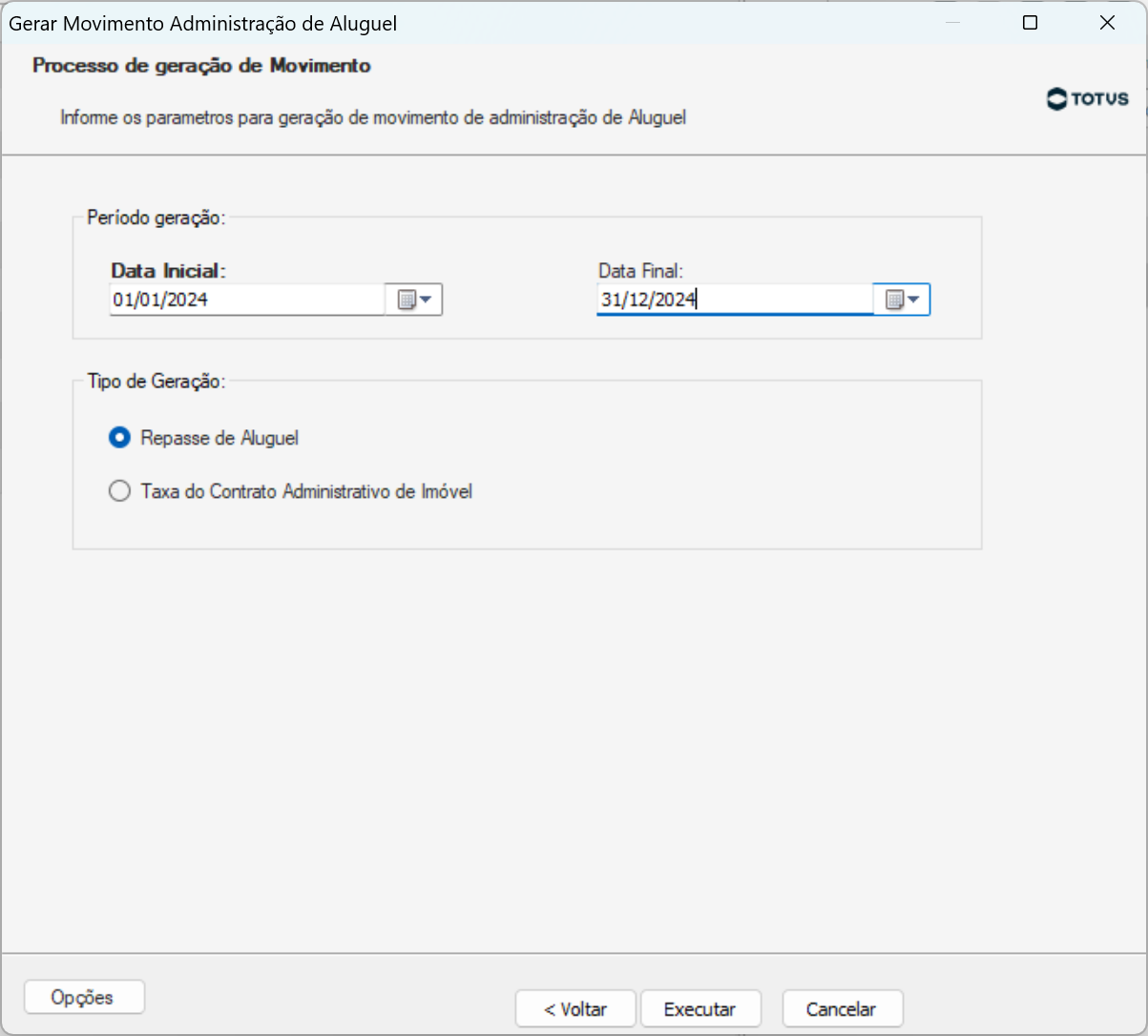Click the Processo de geração de Movimento heading
The image size is (1148, 1036).
point(201,66)
